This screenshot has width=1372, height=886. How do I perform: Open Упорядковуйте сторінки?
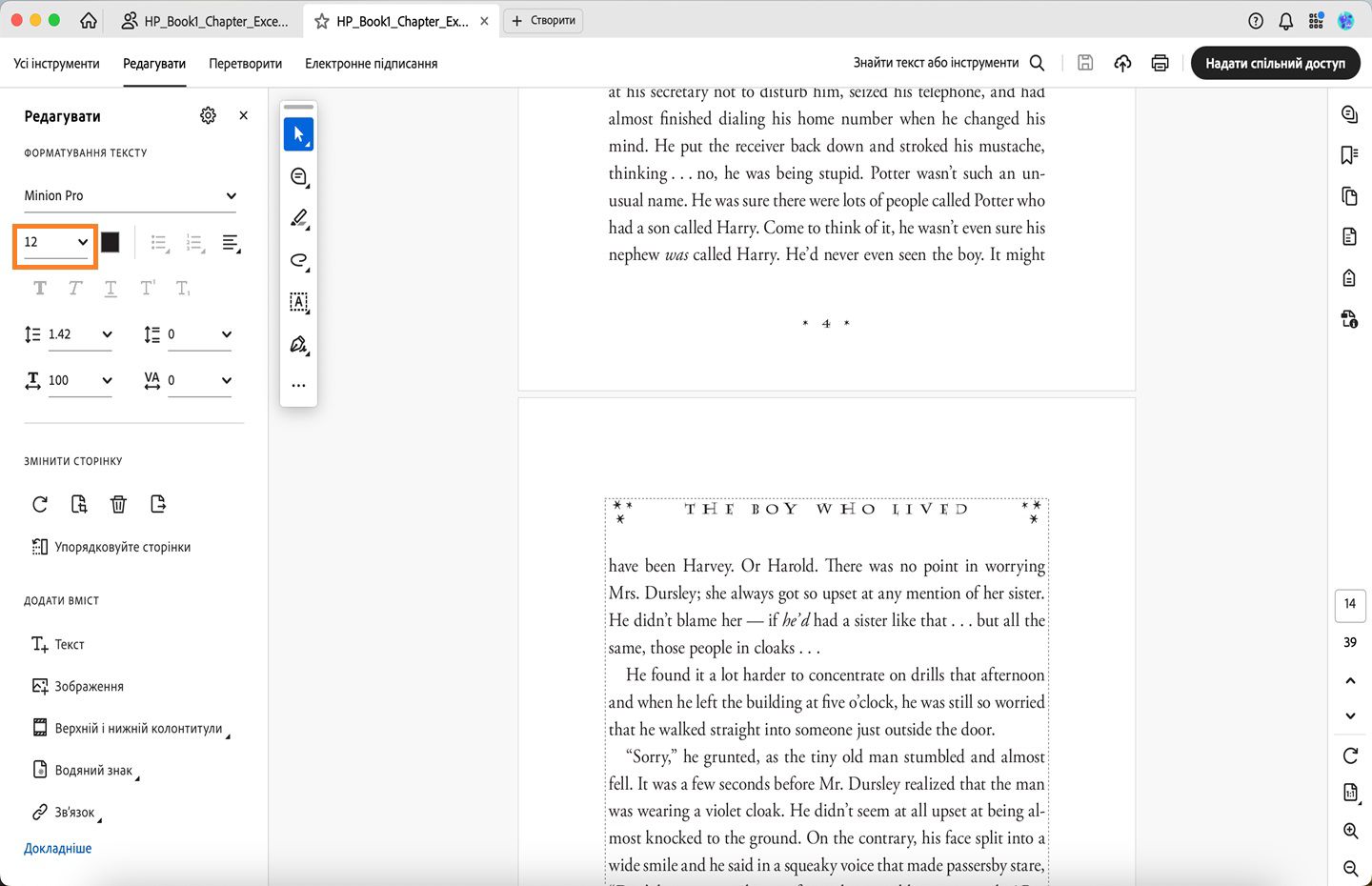tap(111, 547)
